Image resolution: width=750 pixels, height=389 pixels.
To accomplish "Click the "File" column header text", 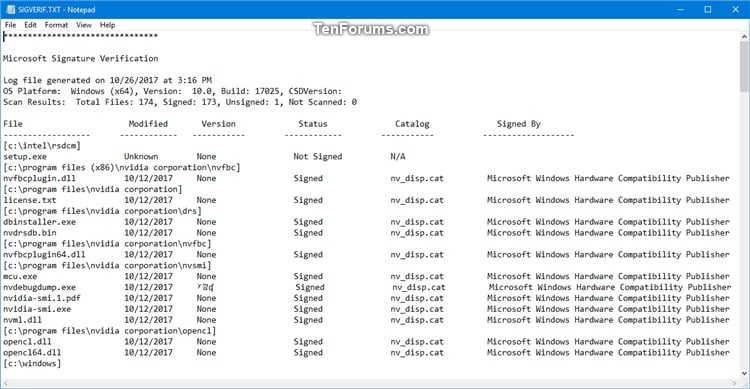I will click(13, 124).
